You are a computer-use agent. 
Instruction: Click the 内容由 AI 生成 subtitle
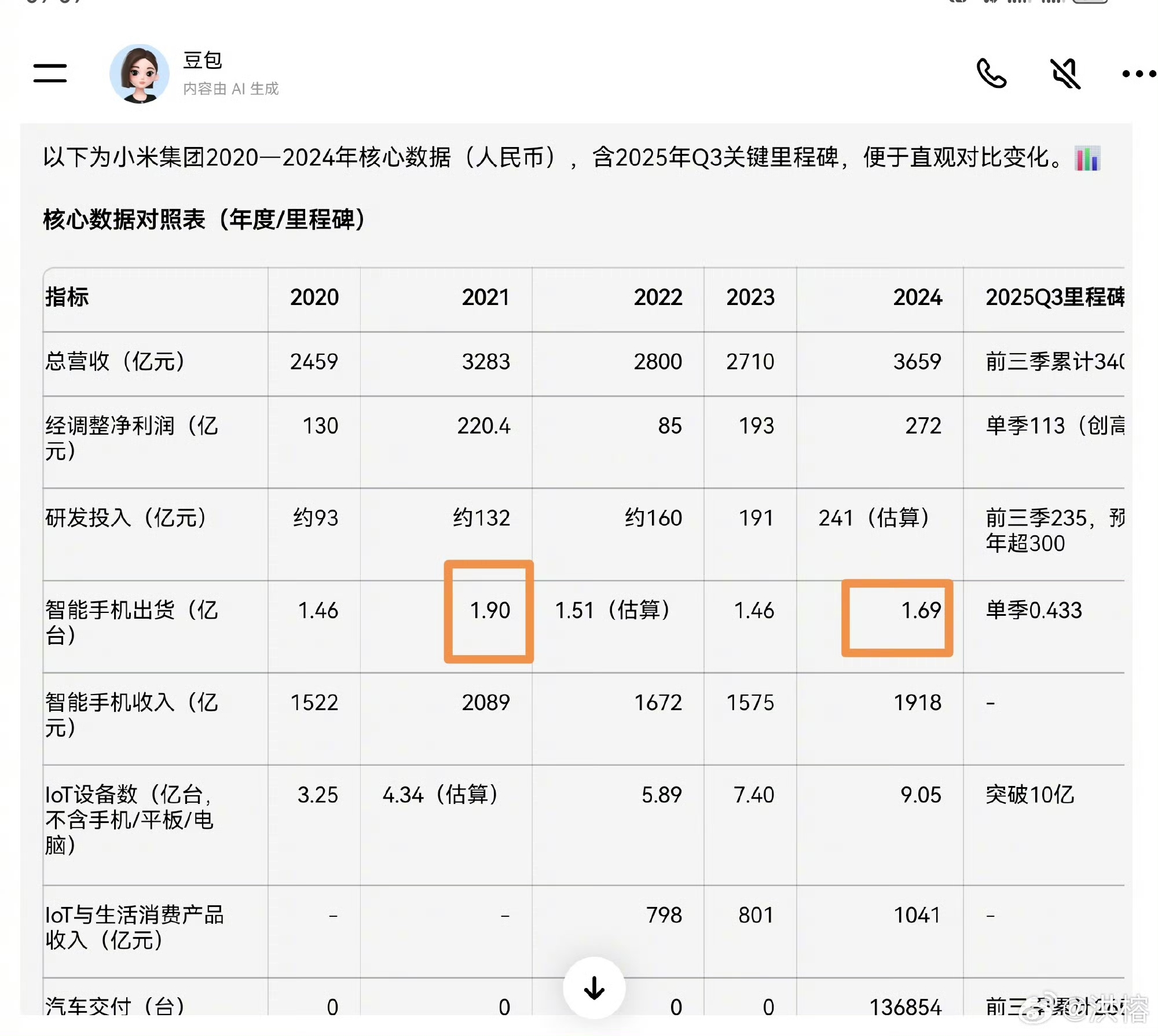(x=230, y=89)
